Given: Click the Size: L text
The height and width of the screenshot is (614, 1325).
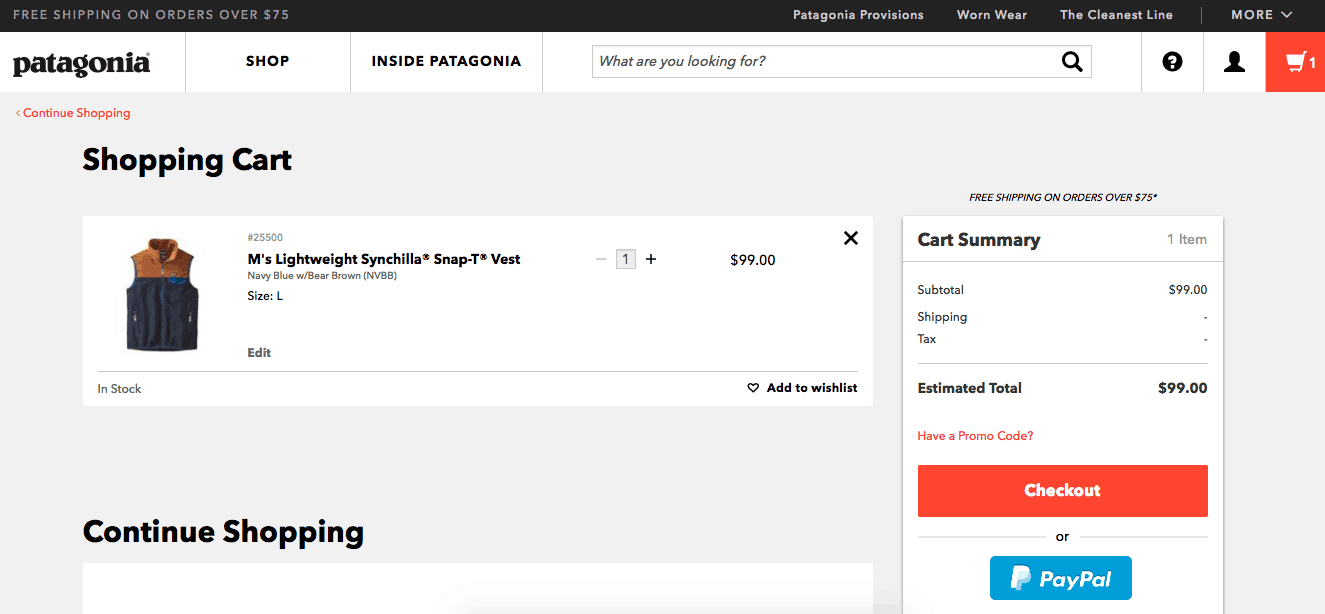Looking at the screenshot, I should coord(265,296).
